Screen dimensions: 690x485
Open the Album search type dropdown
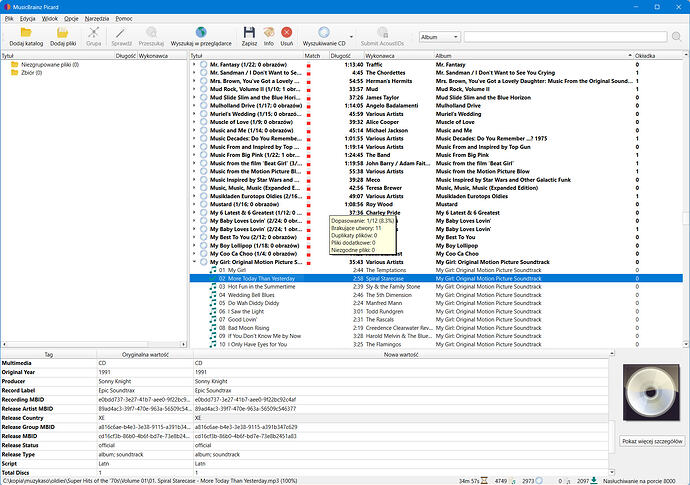pos(439,37)
